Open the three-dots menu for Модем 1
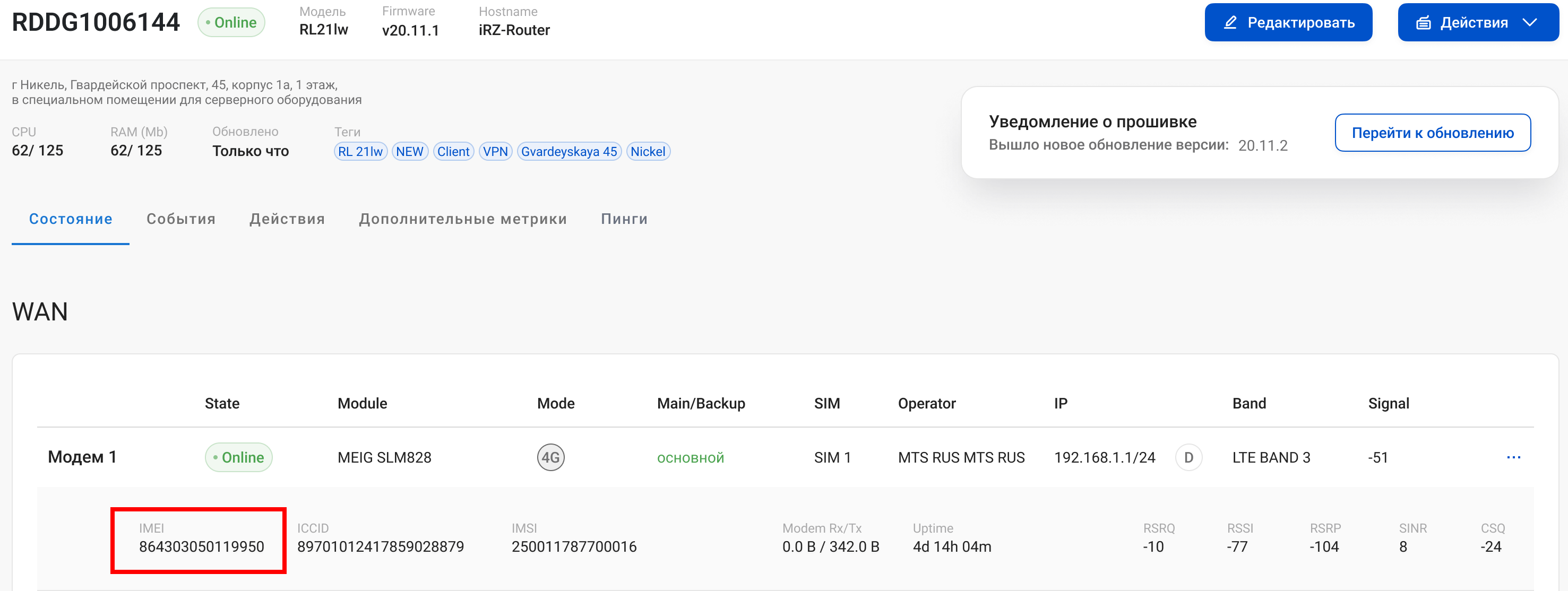1568x591 pixels. pyautogui.click(x=1513, y=457)
